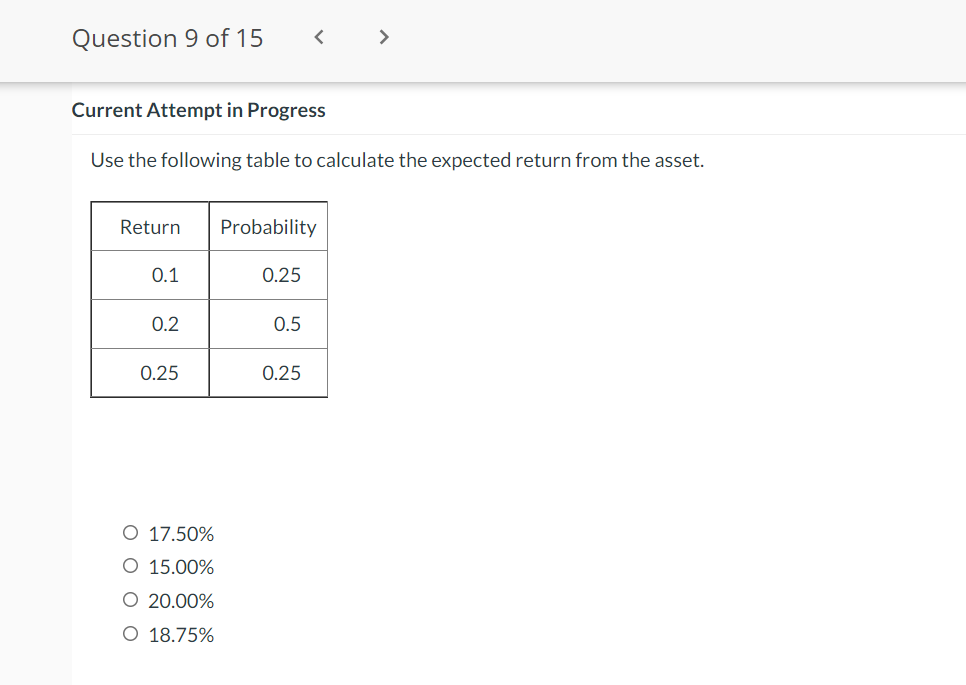Select the Return column header
Screen dimensions: 966x685
pos(149,226)
